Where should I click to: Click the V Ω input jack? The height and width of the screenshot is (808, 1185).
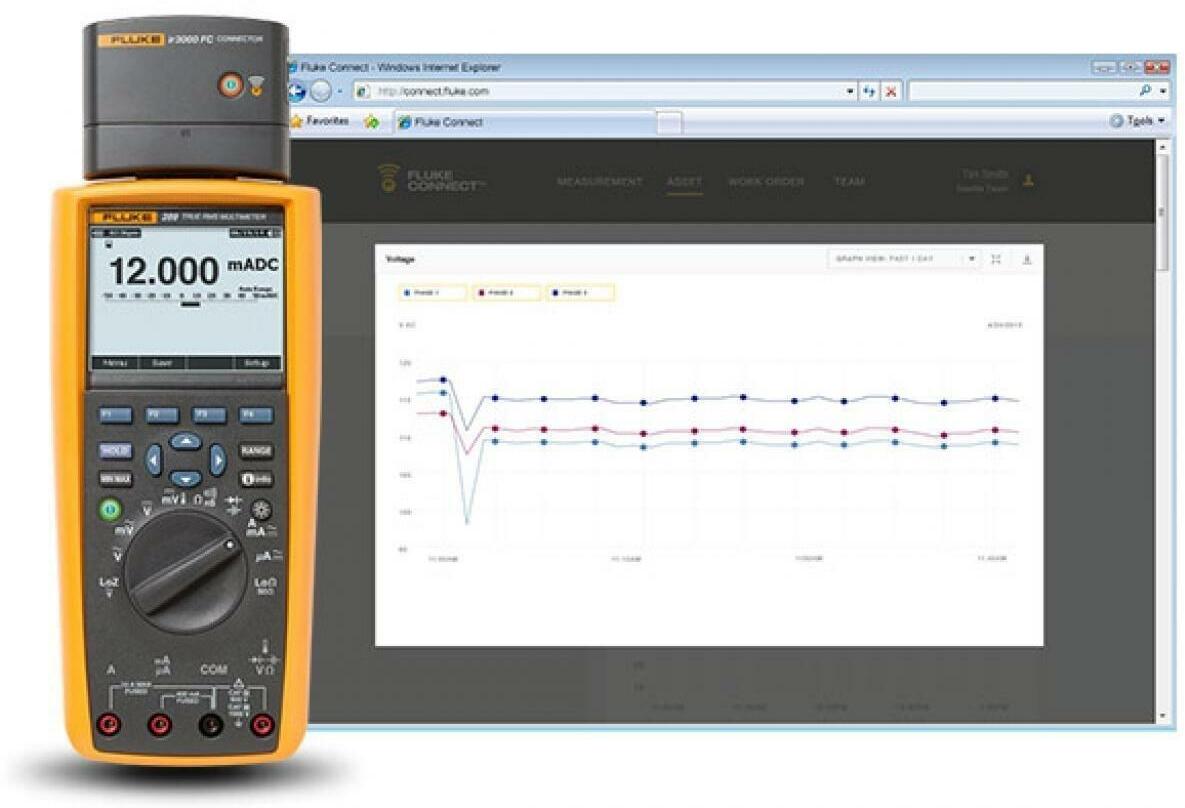tap(261, 726)
